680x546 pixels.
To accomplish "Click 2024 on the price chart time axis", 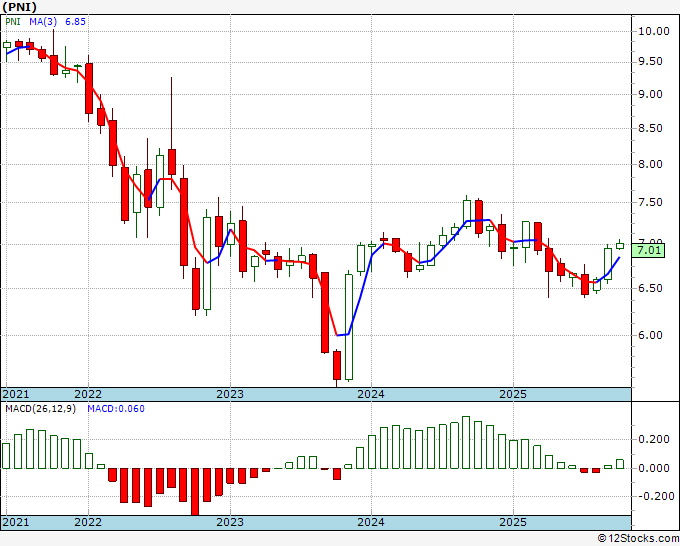I will pyautogui.click(x=371, y=394).
